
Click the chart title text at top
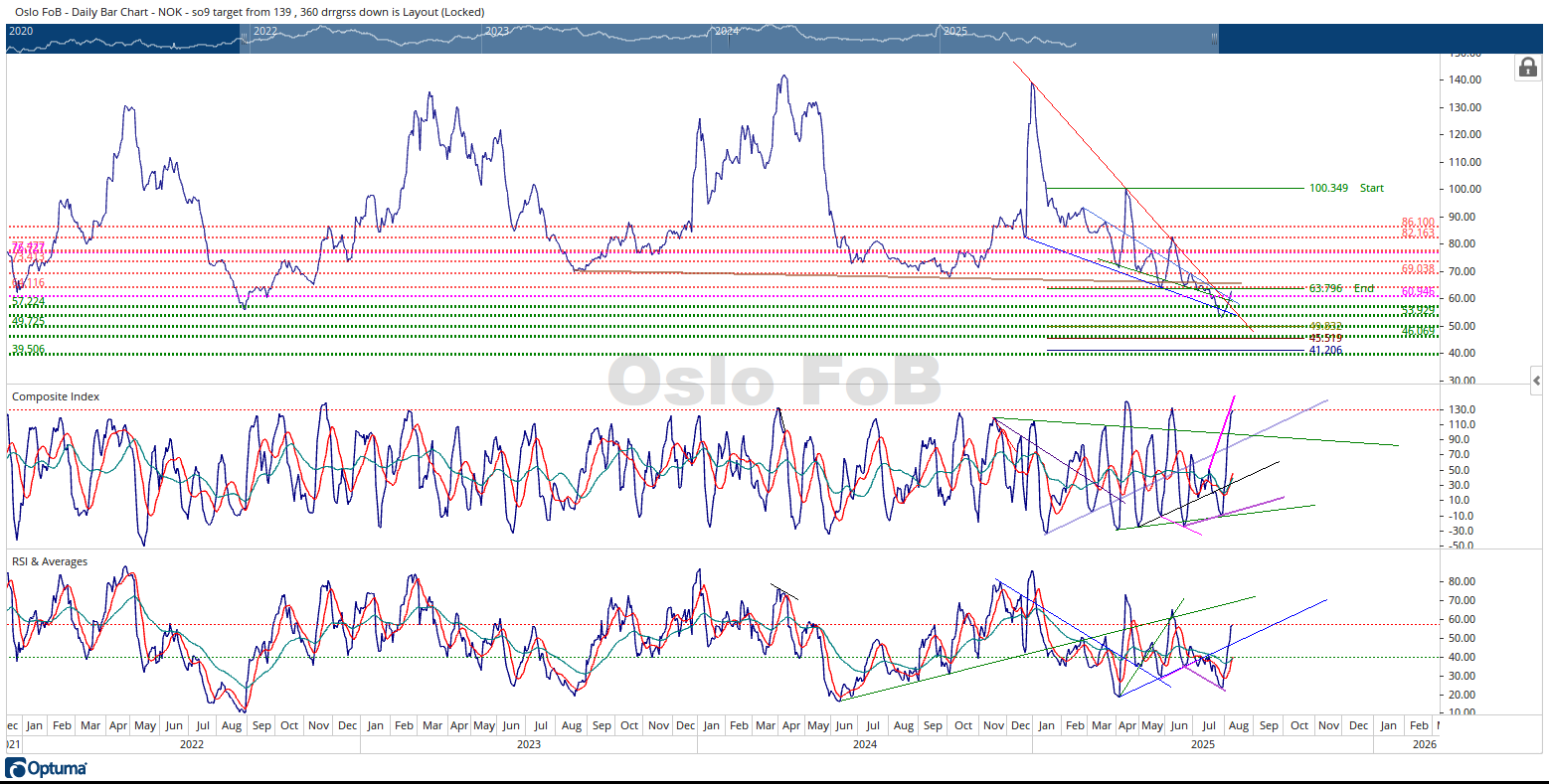250,12
